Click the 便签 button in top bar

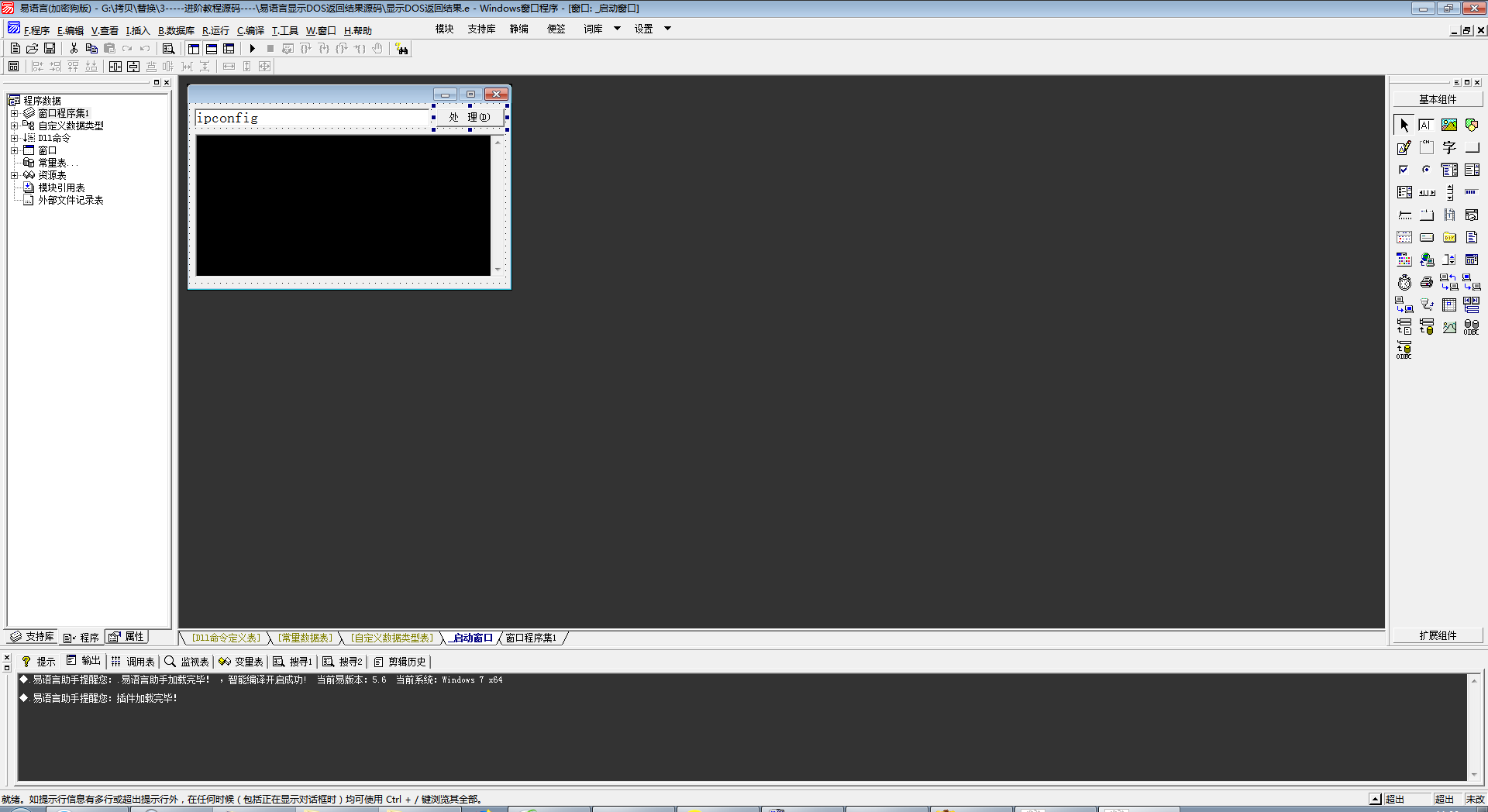556,29
